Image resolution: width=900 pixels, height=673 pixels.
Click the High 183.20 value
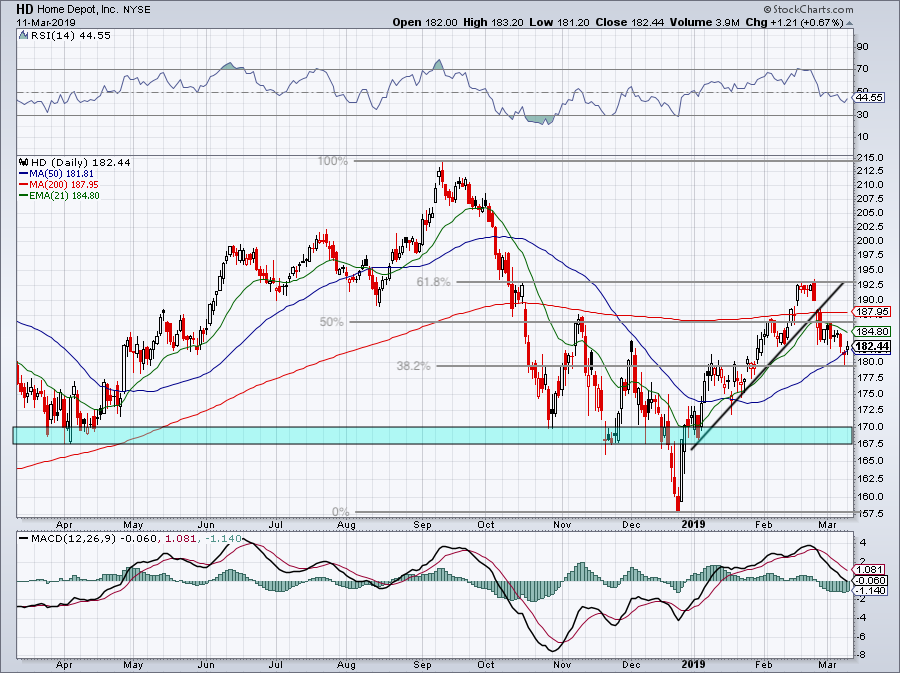[x=493, y=22]
